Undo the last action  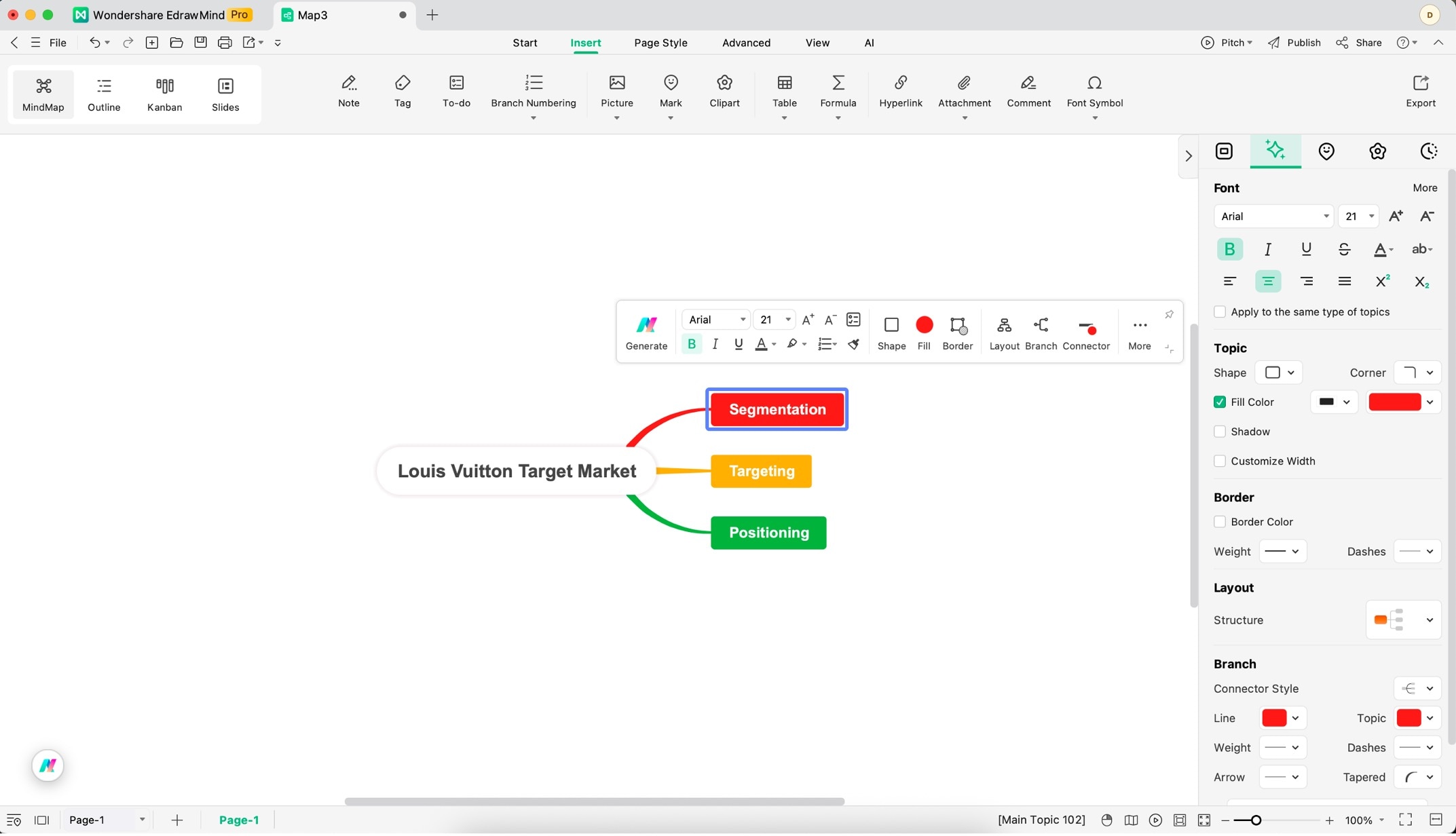pos(94,42)
